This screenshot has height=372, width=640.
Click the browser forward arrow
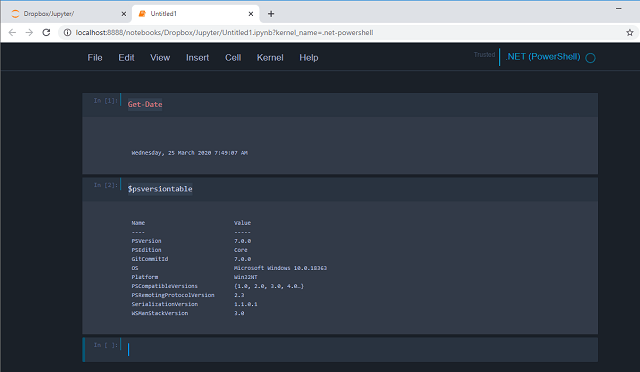point(29,33)
